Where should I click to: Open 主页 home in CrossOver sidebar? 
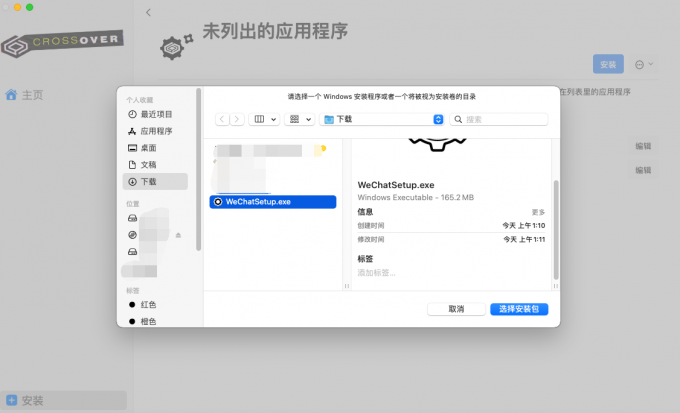[x=24, y=95]
